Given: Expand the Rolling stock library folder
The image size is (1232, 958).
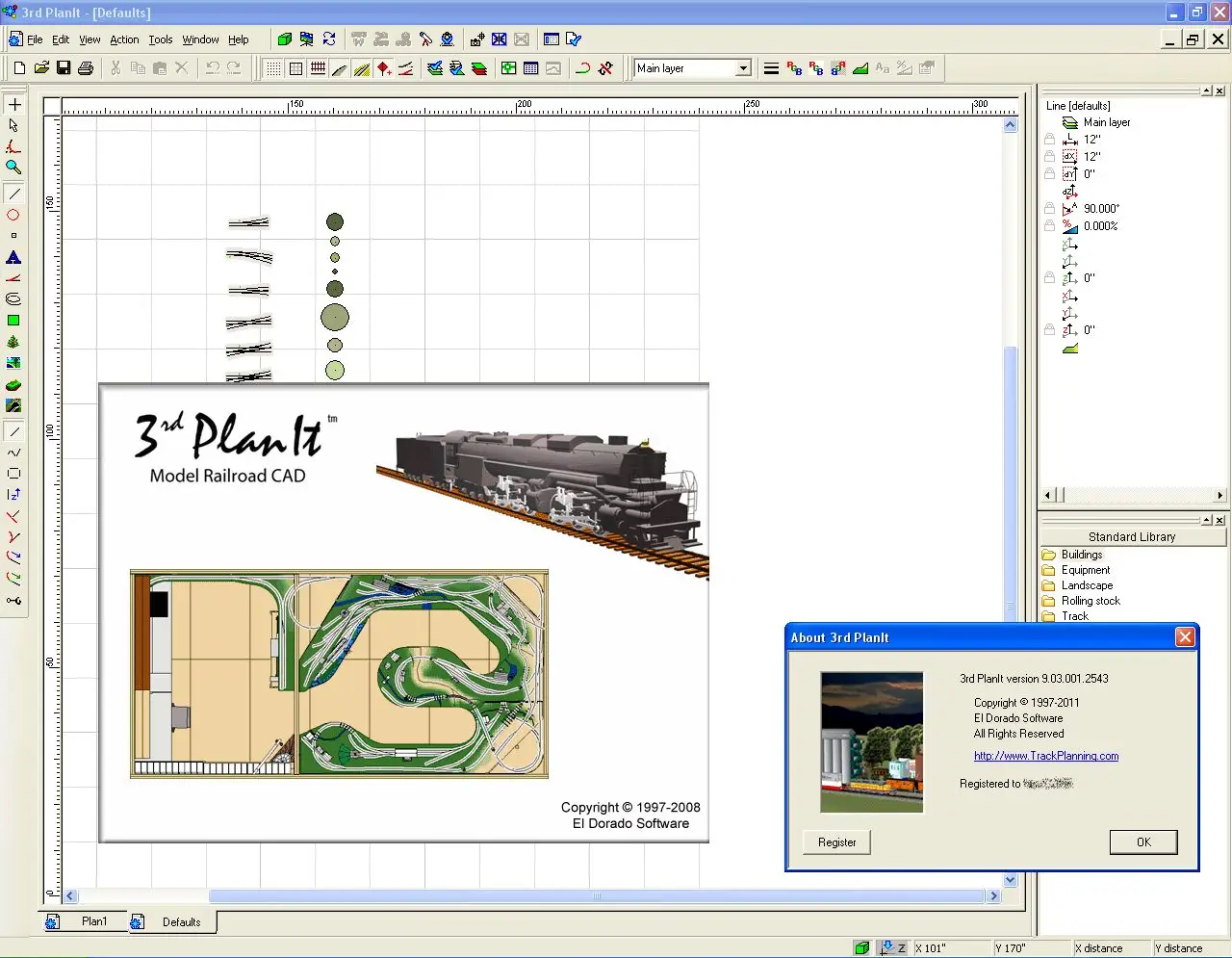Looking at the screenshot, I should tap(1081, 601).
